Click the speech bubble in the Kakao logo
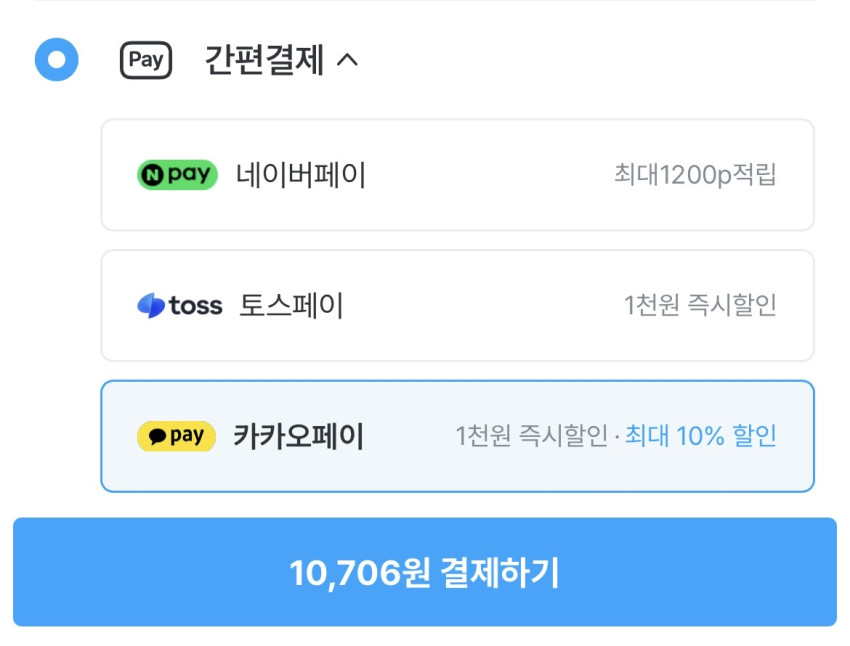 [156, 437]
